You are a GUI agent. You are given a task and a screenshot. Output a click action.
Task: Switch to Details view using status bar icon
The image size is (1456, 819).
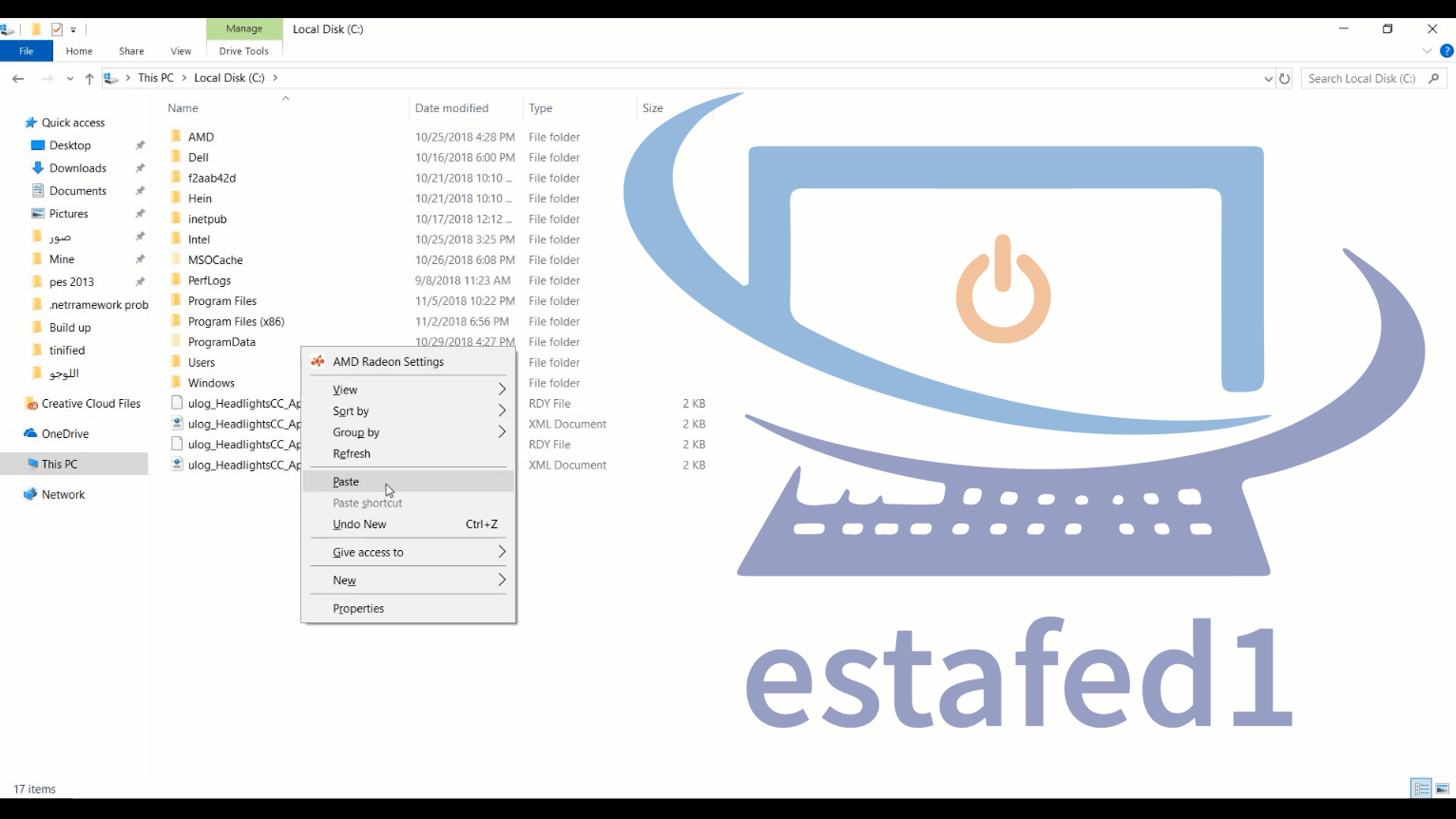click(x=1421, y=789)
